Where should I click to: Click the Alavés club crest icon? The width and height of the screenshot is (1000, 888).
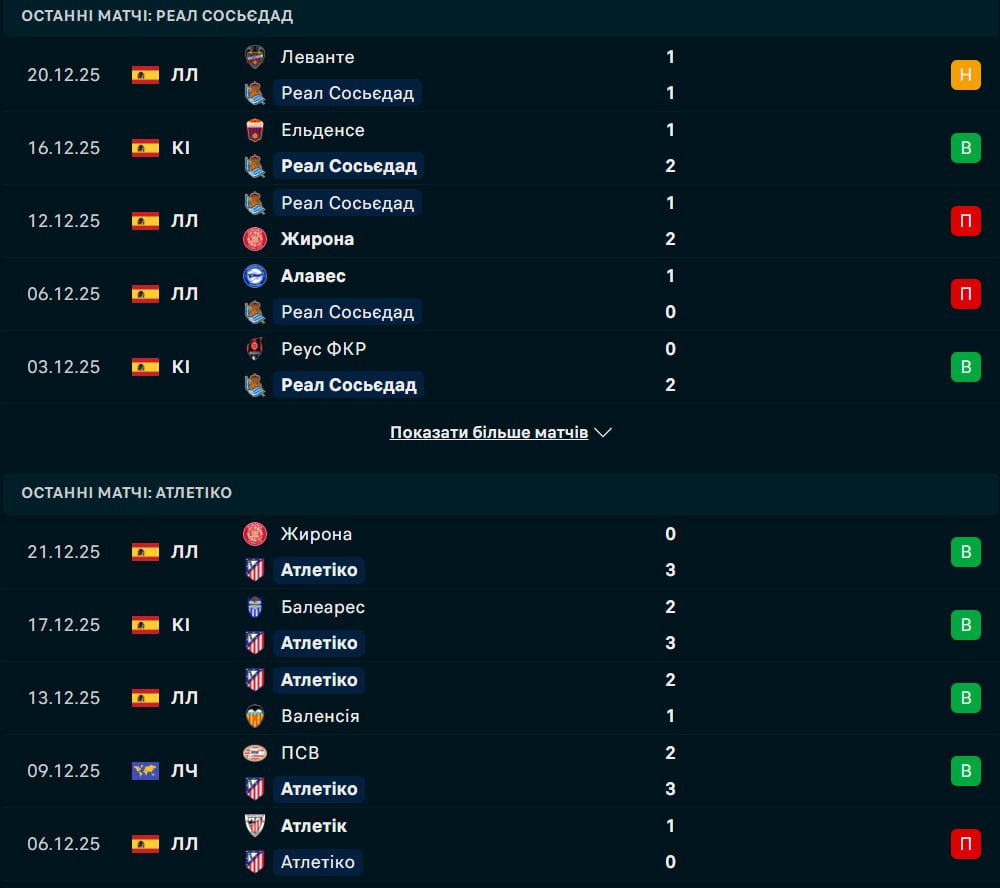255,276
